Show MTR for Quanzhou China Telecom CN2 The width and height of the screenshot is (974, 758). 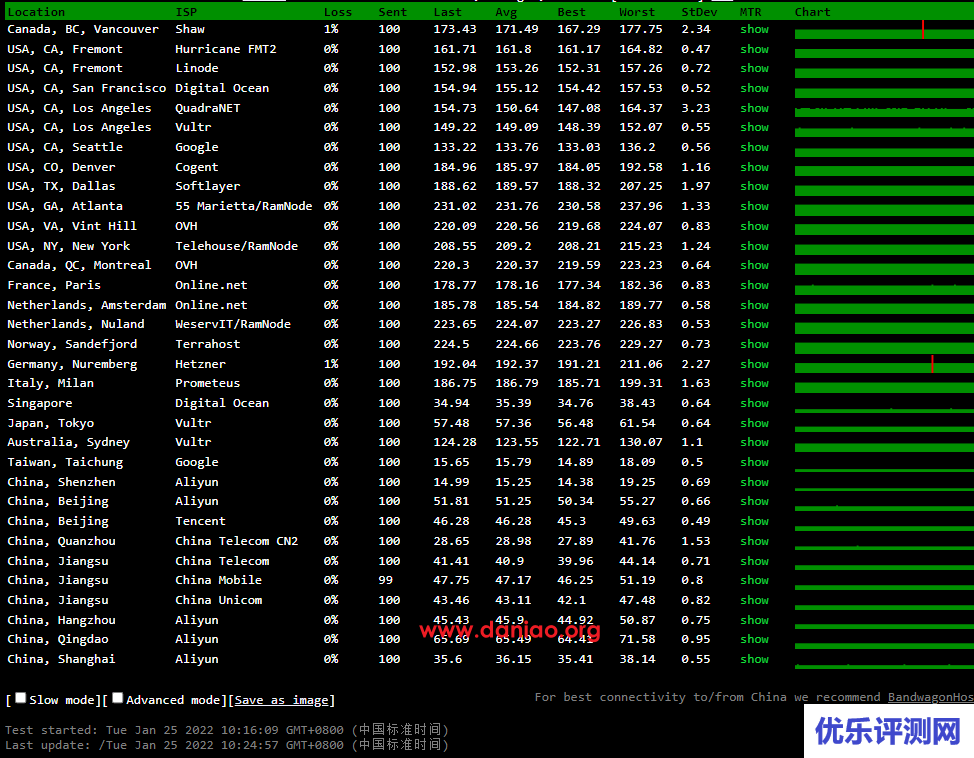click(x=754, y=541)
